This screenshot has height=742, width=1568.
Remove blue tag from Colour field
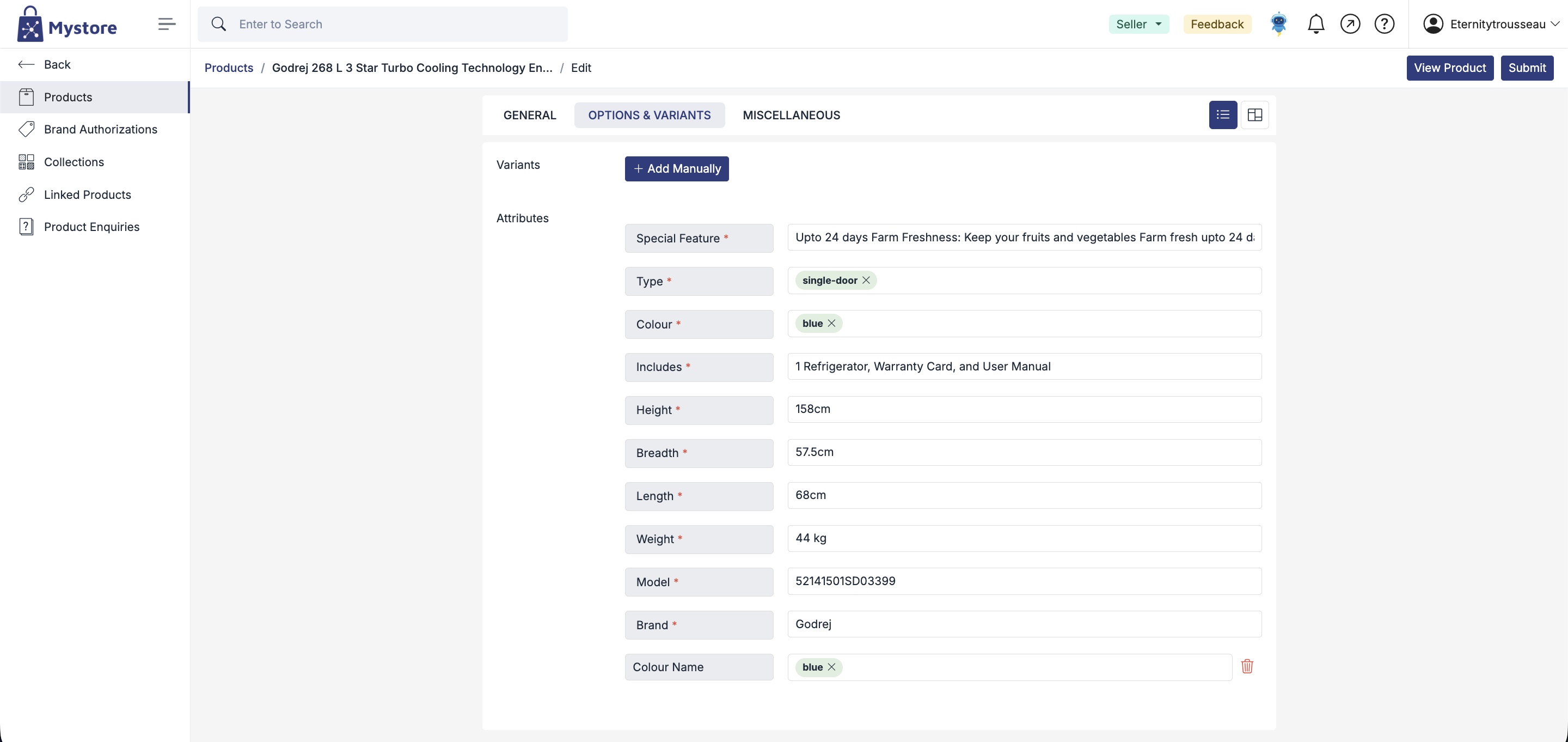pos(831,324)
